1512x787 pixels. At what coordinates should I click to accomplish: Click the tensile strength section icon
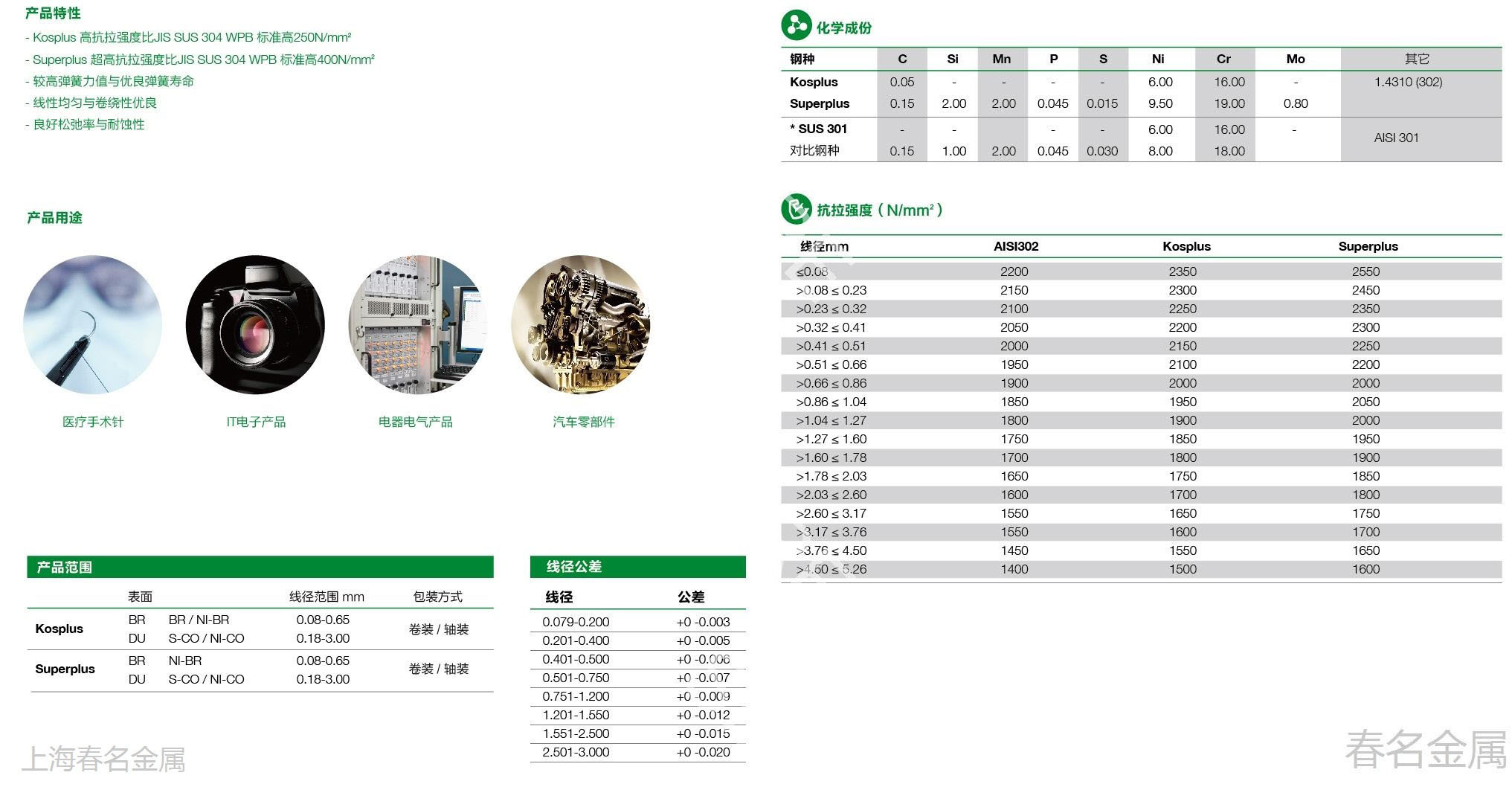coord(796,209)
